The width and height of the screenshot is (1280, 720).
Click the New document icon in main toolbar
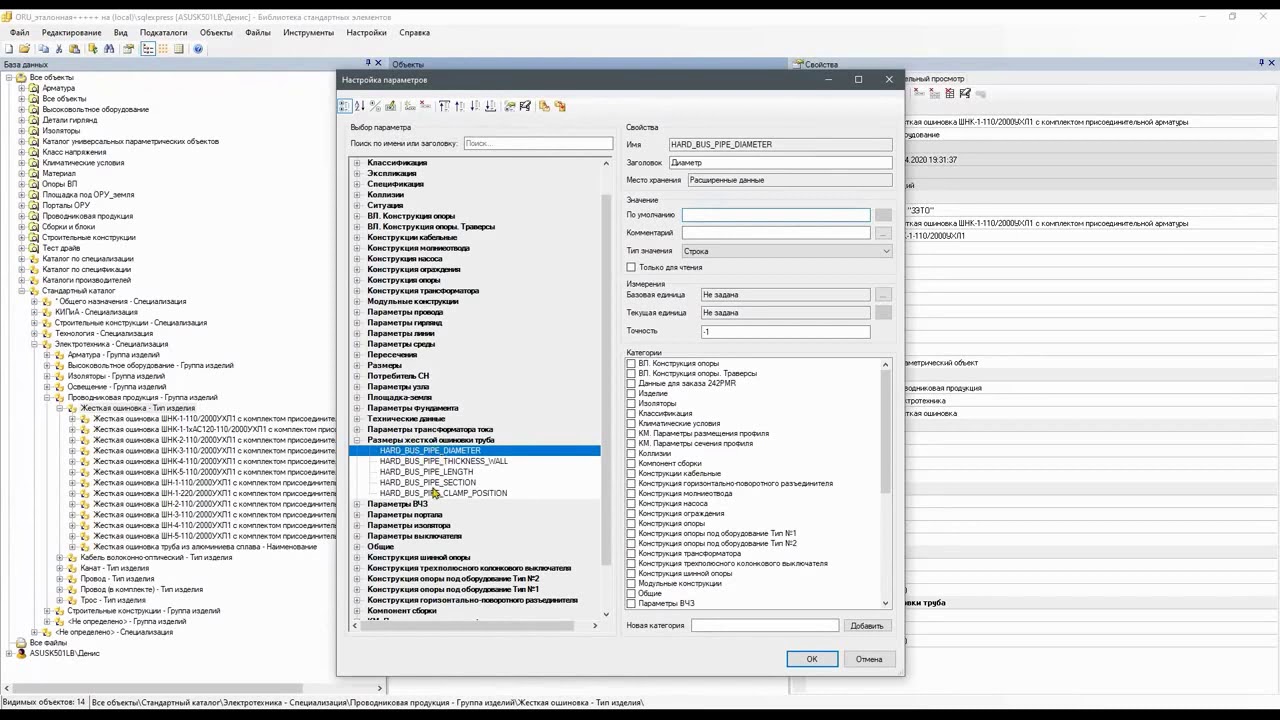coord(8,48)
